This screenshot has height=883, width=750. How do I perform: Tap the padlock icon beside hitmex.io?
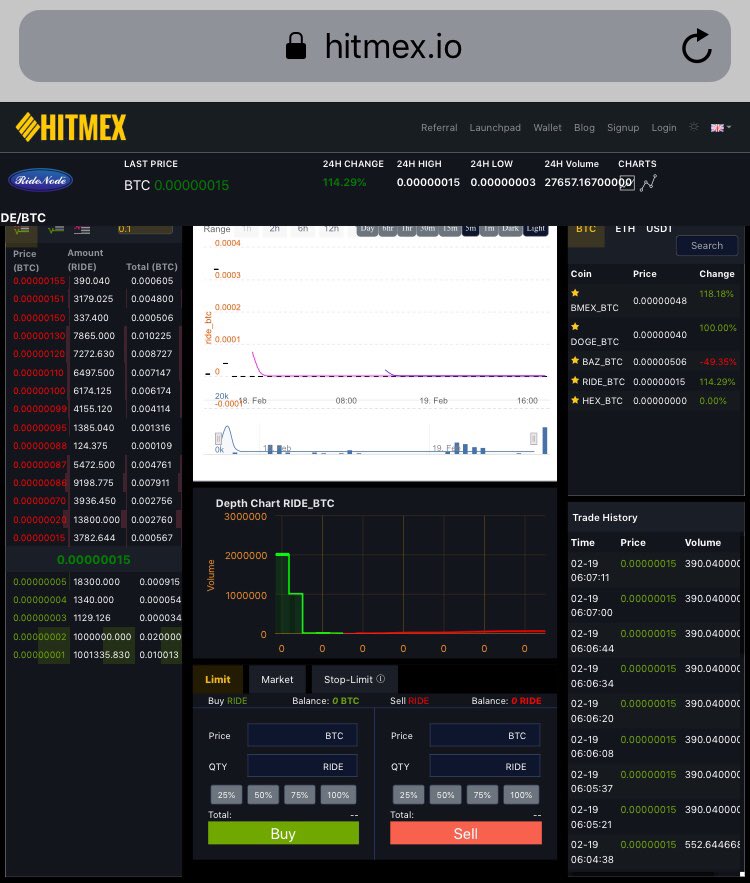click(x=296, y=46)
